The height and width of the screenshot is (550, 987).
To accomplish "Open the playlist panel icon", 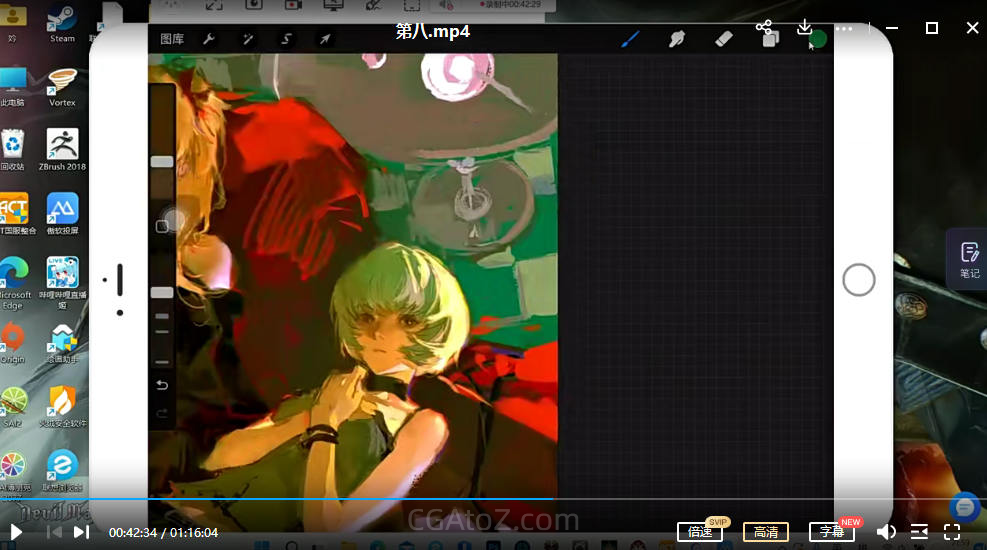I will (919, 532).
